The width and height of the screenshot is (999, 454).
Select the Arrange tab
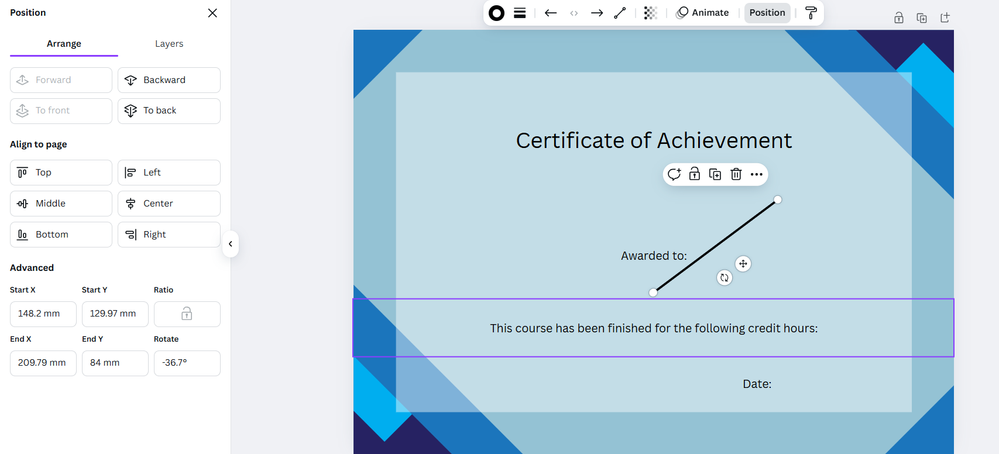pos(64,44)
